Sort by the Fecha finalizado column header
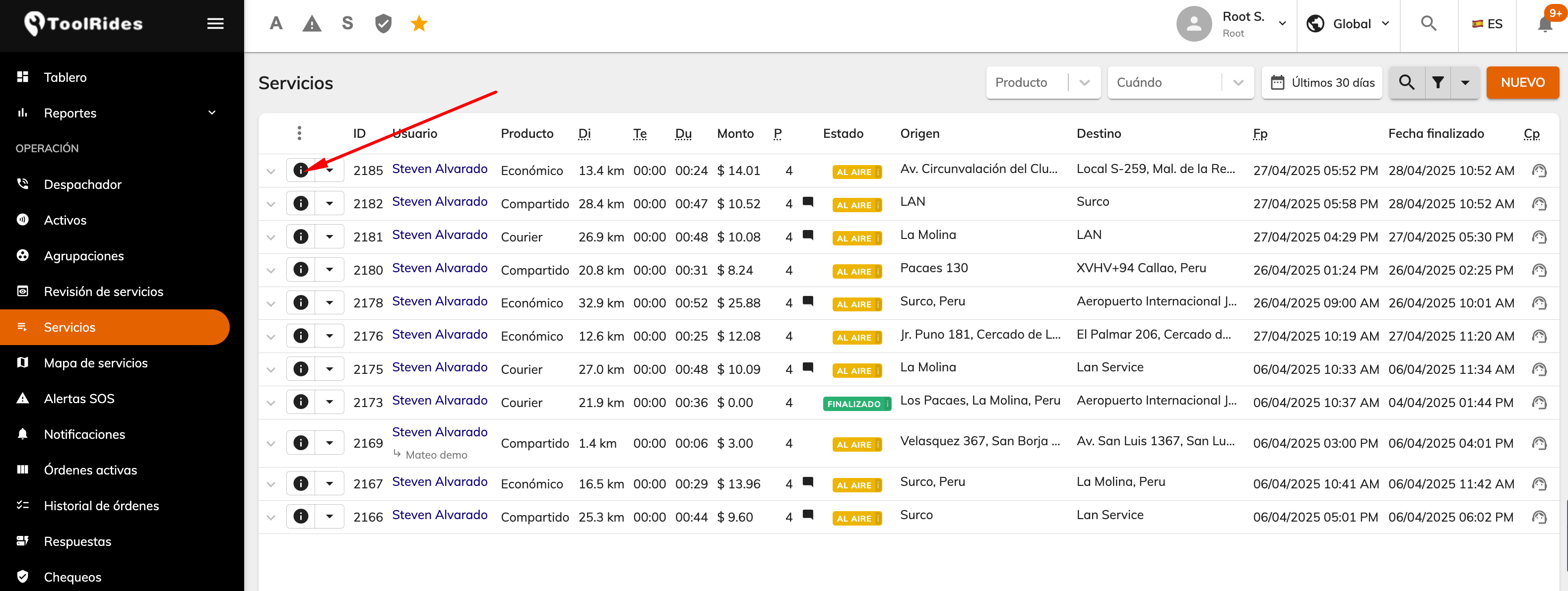 [x=1436, y=134]
